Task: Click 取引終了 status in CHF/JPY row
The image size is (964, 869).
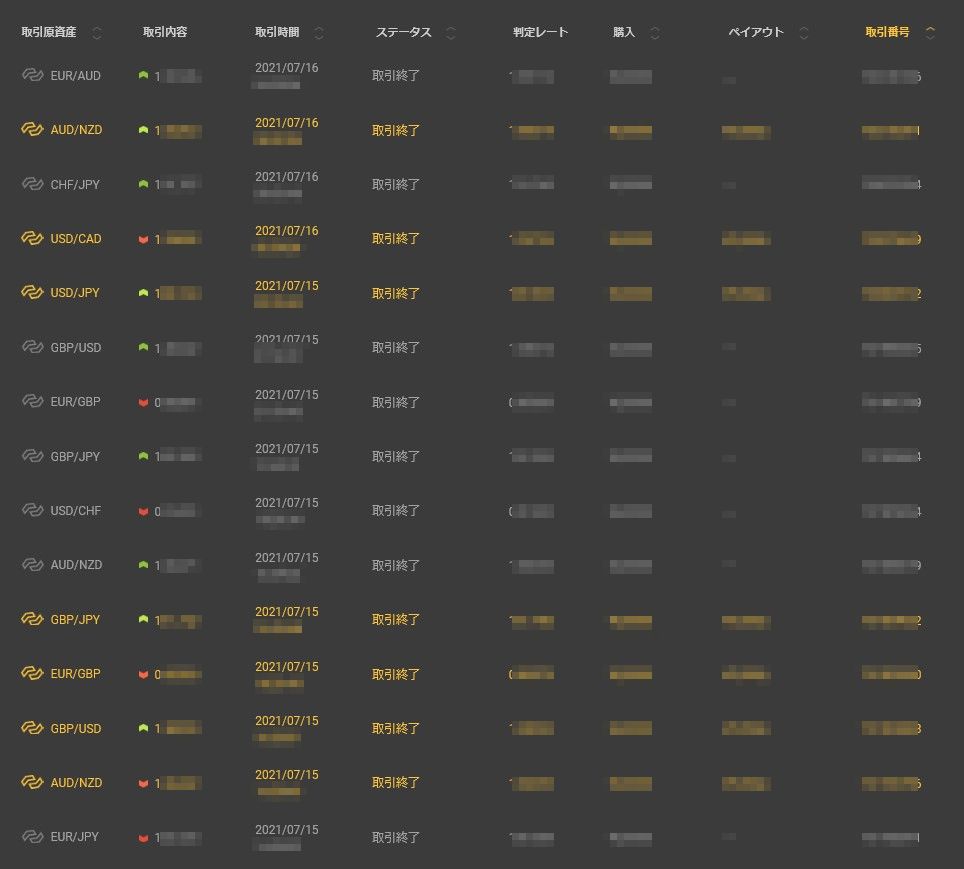Action: pos(396,184)
